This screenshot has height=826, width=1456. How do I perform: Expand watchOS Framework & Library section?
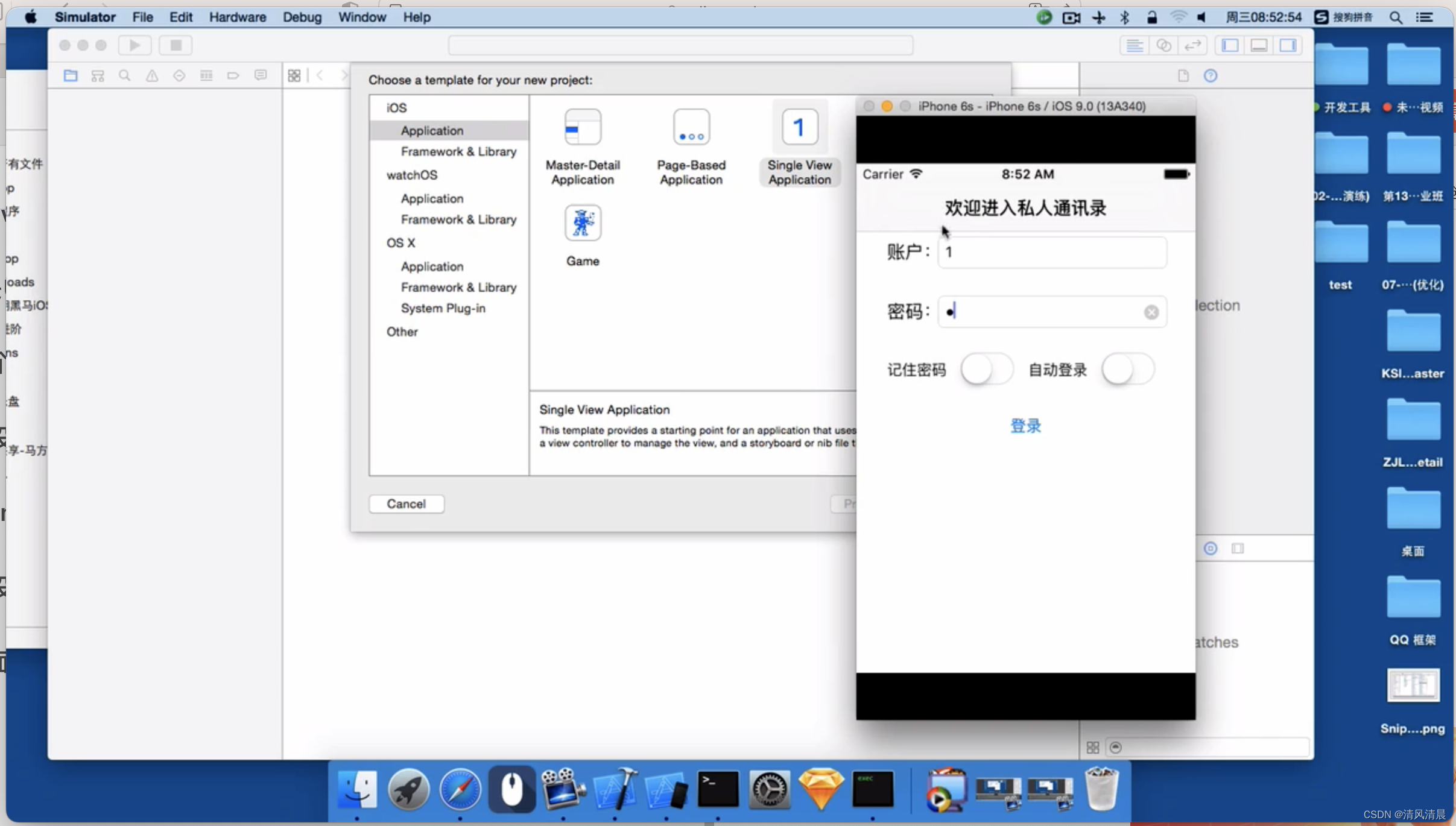(458, 219)
